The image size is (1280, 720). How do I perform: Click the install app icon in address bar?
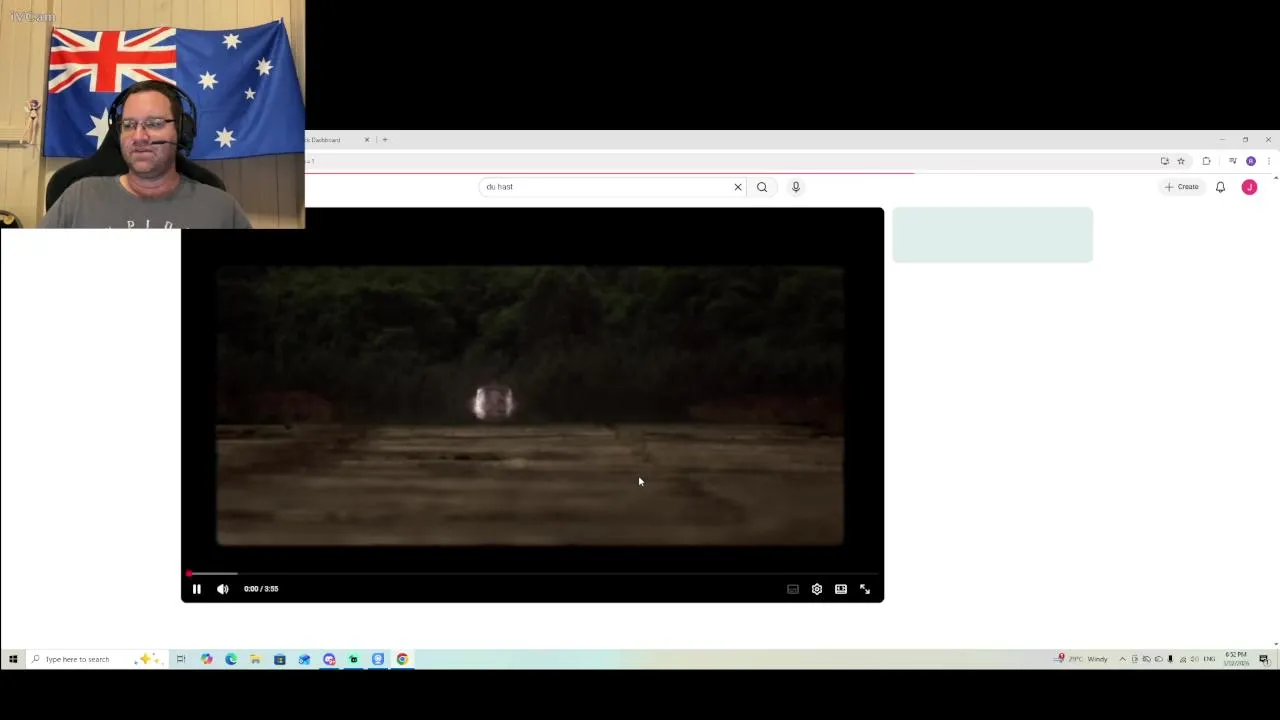(1164, 161)
